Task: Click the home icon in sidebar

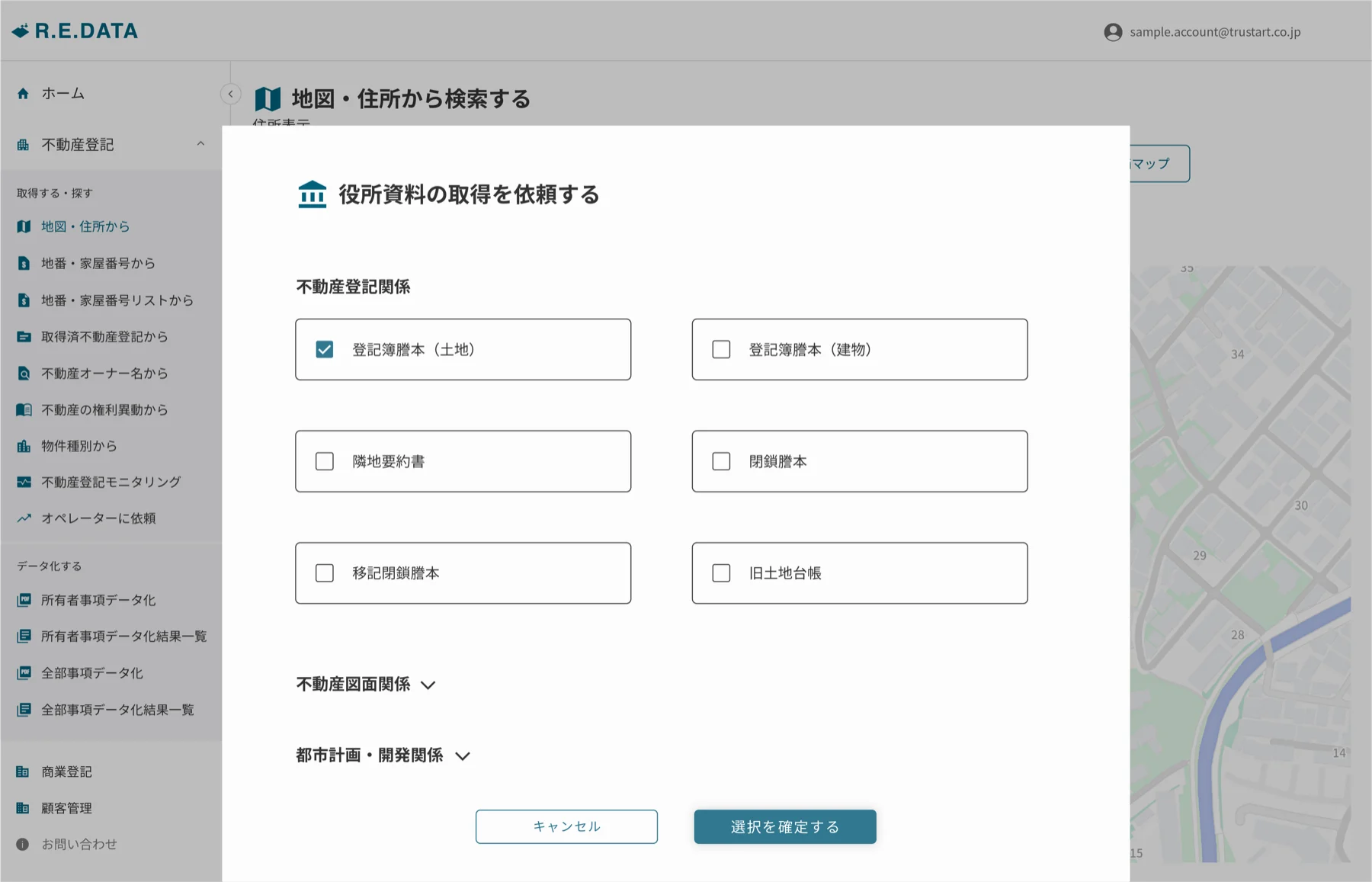Action: coord(23,94)
